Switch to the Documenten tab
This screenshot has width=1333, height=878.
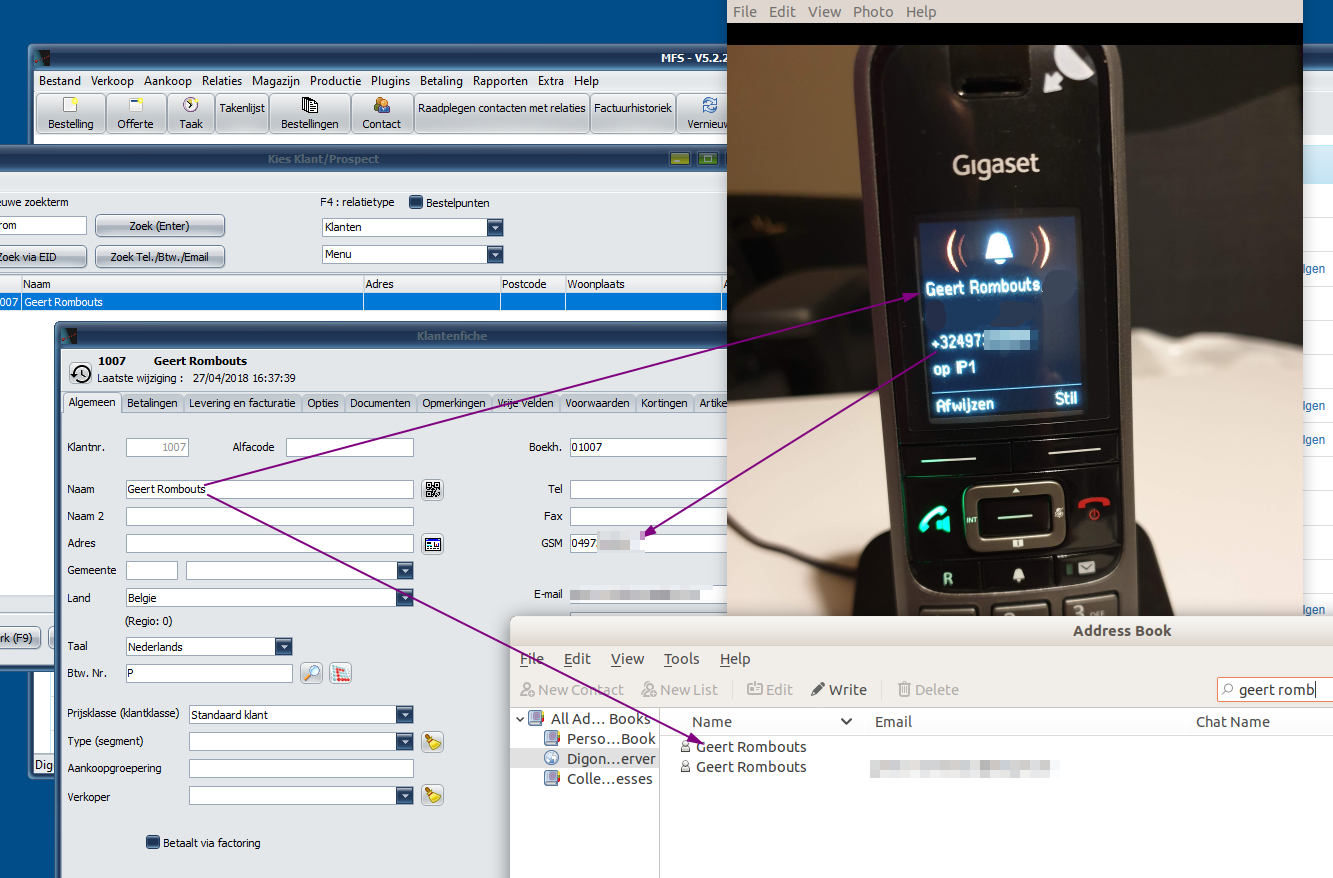[x=380, y=403]
